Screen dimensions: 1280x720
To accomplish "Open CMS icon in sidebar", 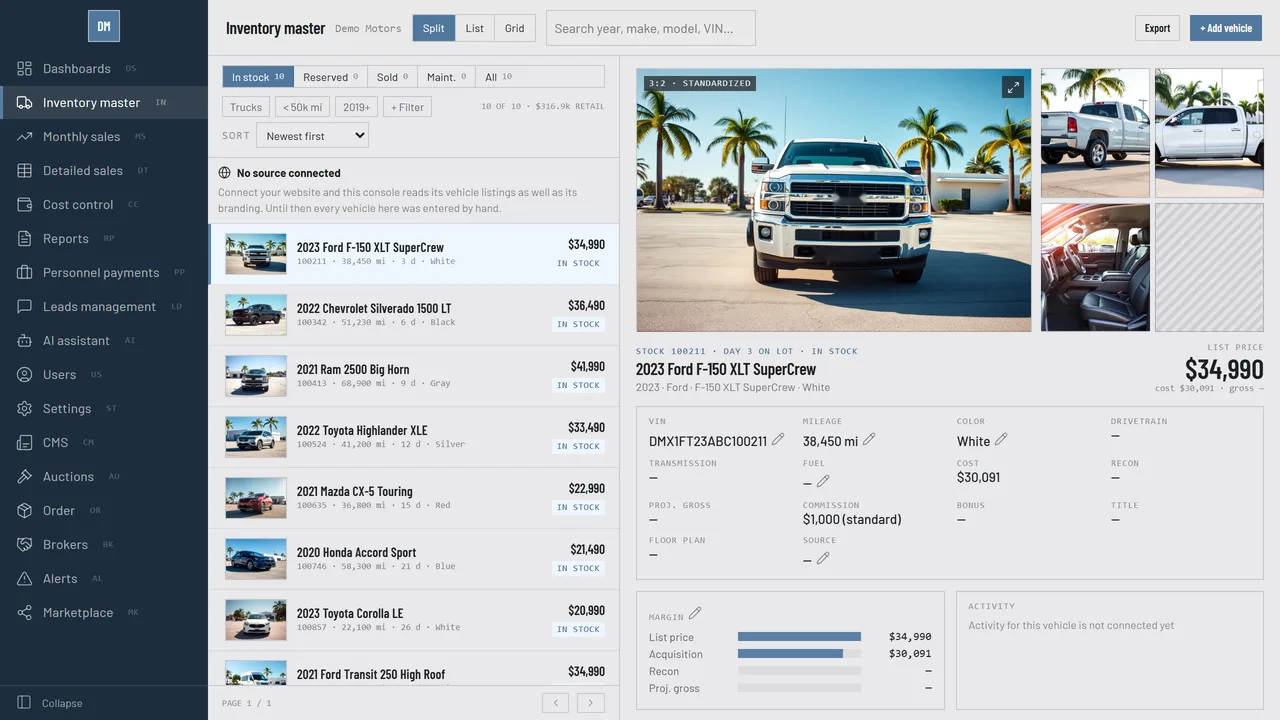I will (x=24, y=443).
